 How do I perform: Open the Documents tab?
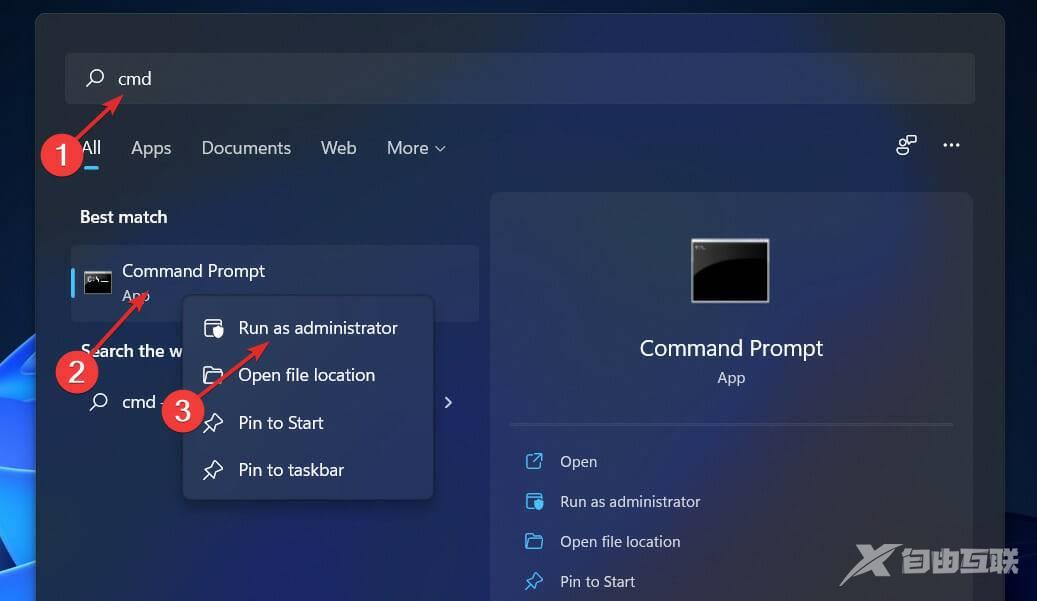point(246,148)
